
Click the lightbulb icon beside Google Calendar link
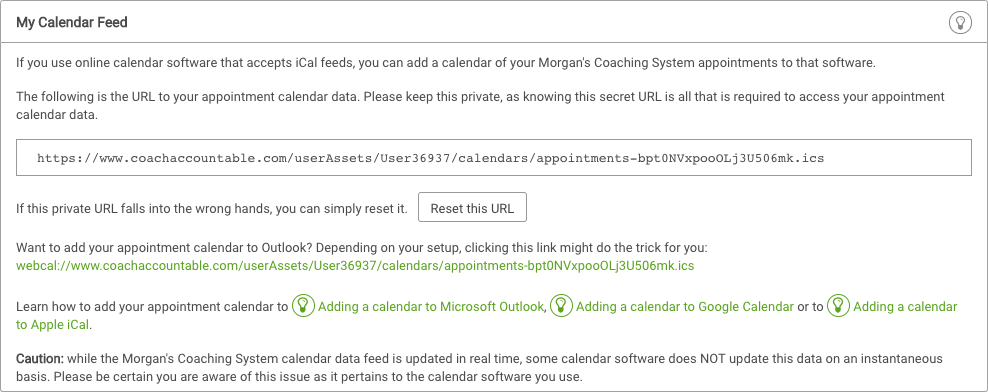[x=561, y=306]
